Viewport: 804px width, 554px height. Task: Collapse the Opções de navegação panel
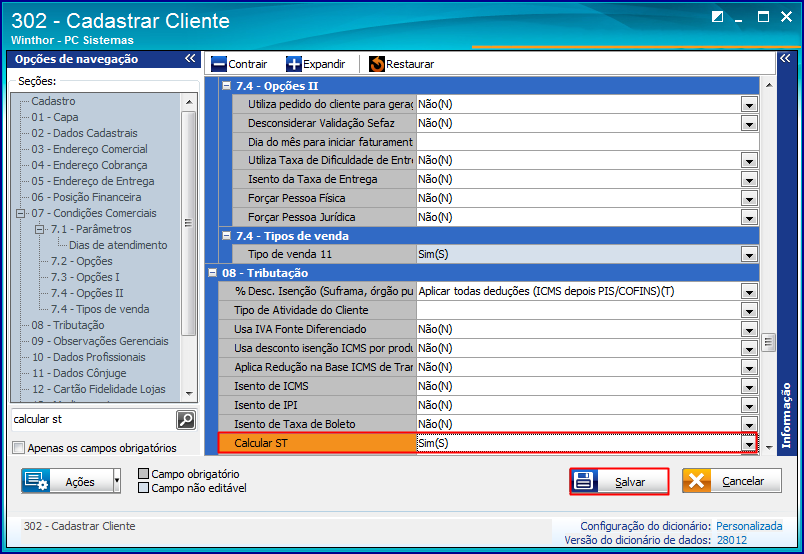point(190,58)
